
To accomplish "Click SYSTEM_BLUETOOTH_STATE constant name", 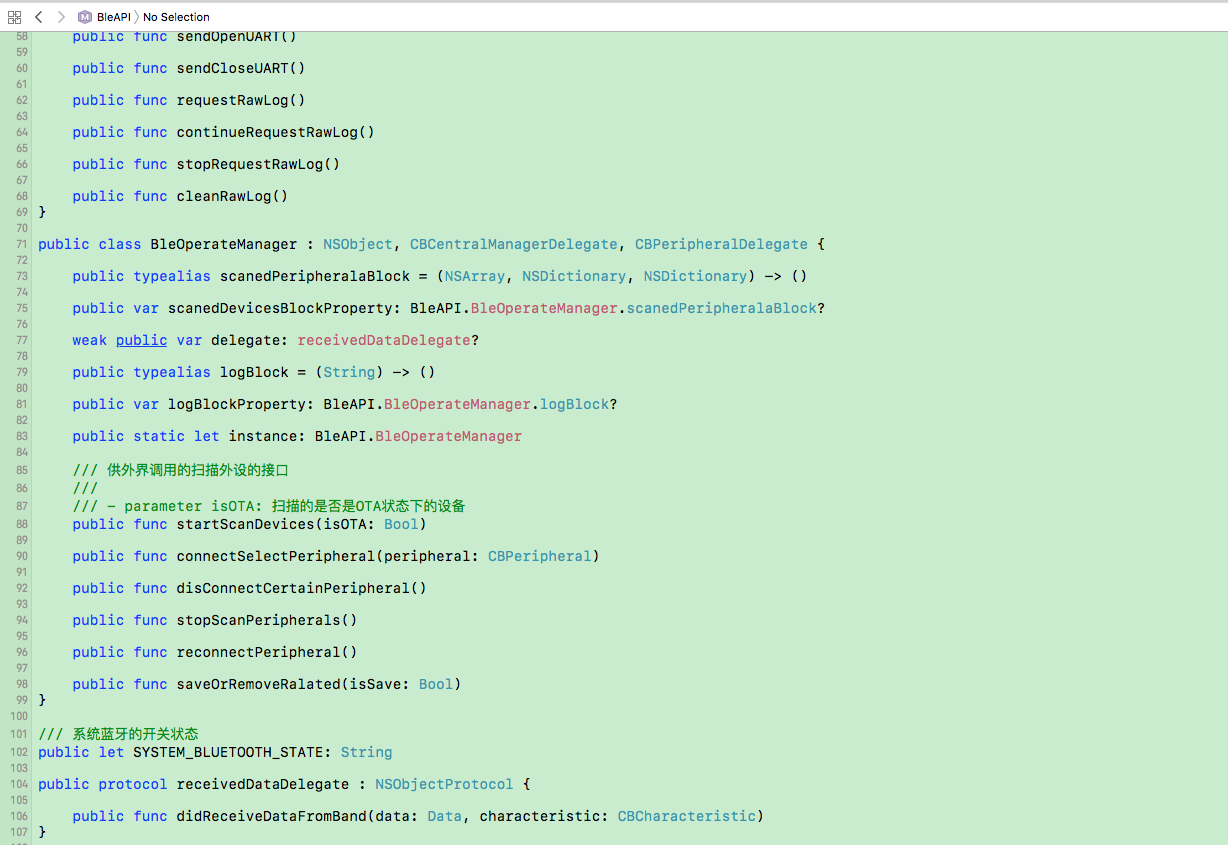I will coord(228,752).
